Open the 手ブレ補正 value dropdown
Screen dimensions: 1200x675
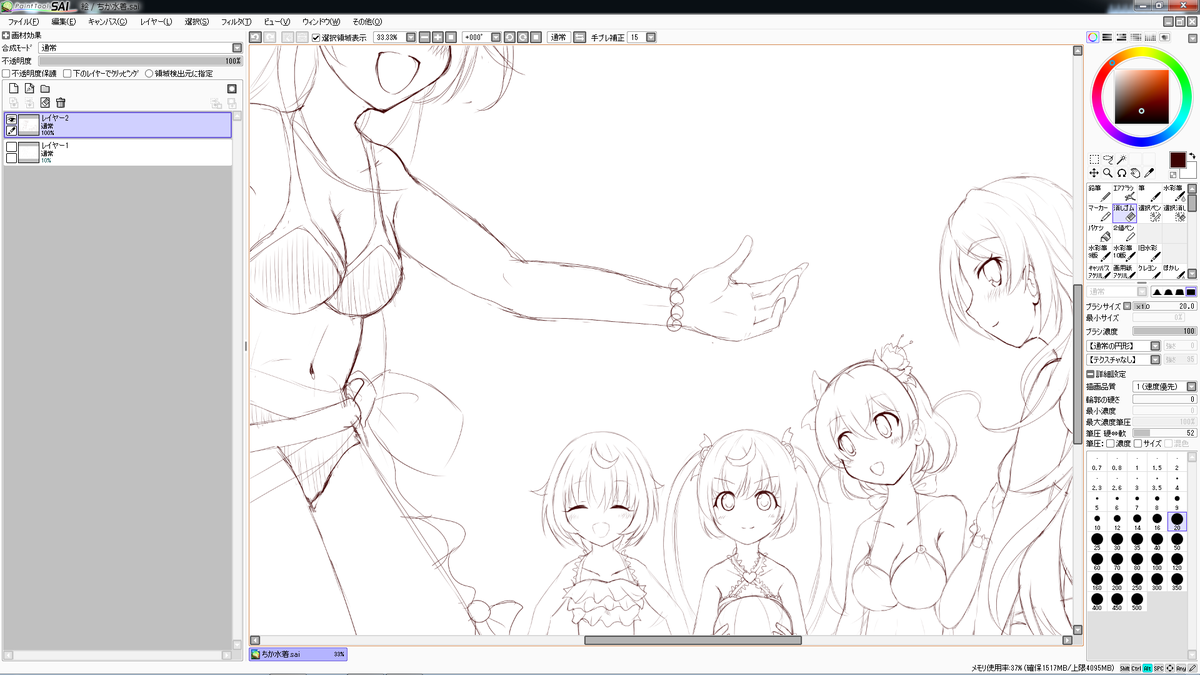[651, 37]
